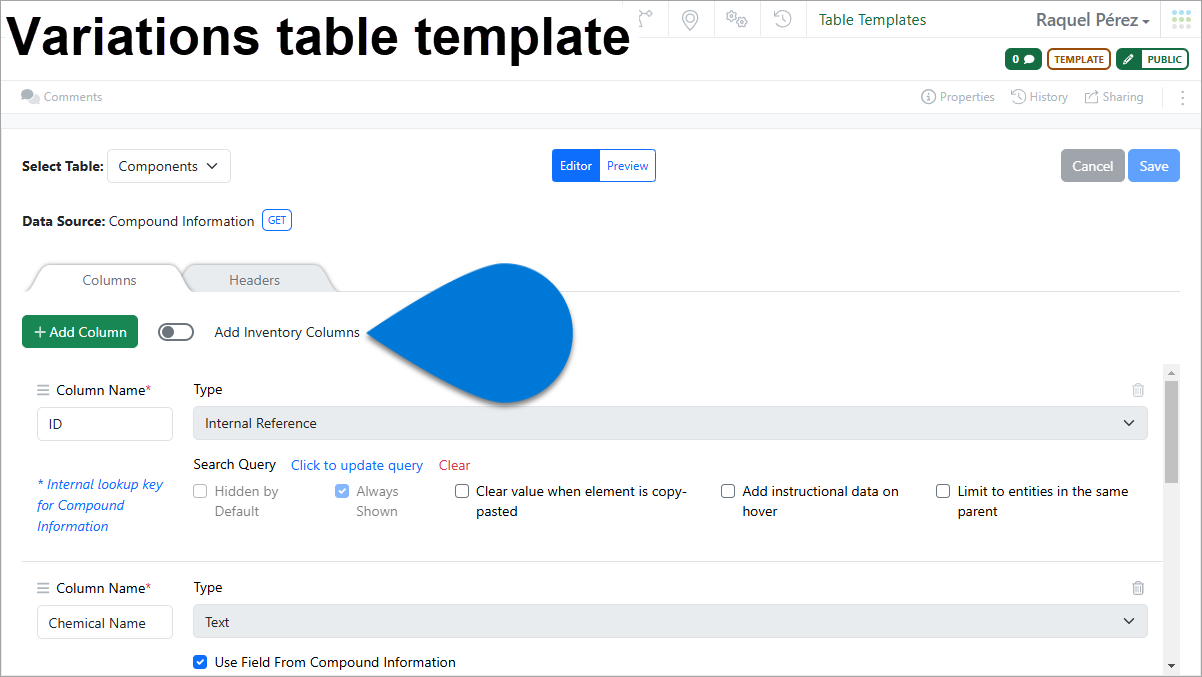Open the restore history icon near Table Templates

point(782,19)
